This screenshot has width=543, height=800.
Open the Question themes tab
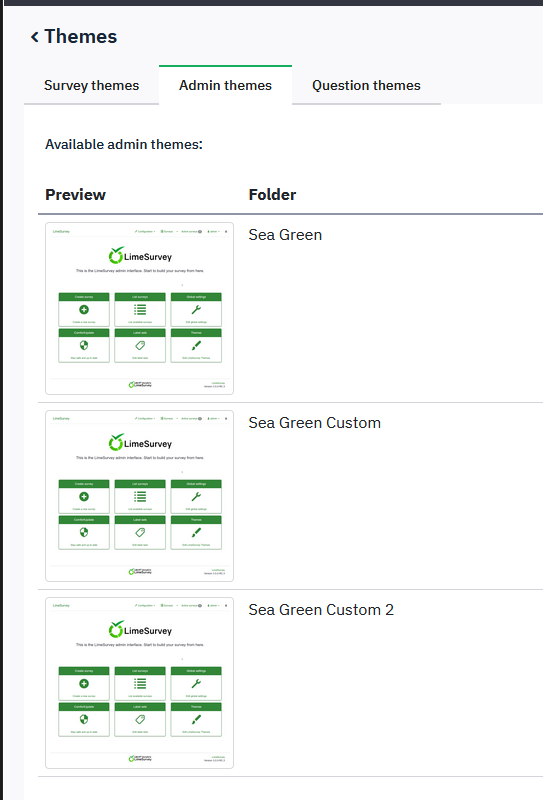tap(366, 85)
